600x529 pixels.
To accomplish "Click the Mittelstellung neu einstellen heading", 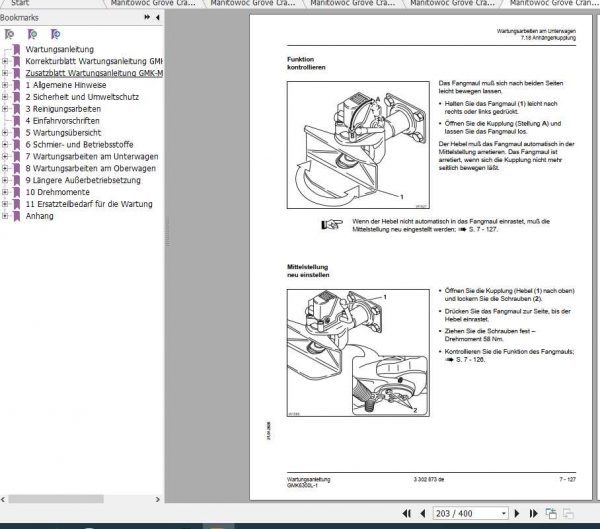I will [x=308, y=271].
